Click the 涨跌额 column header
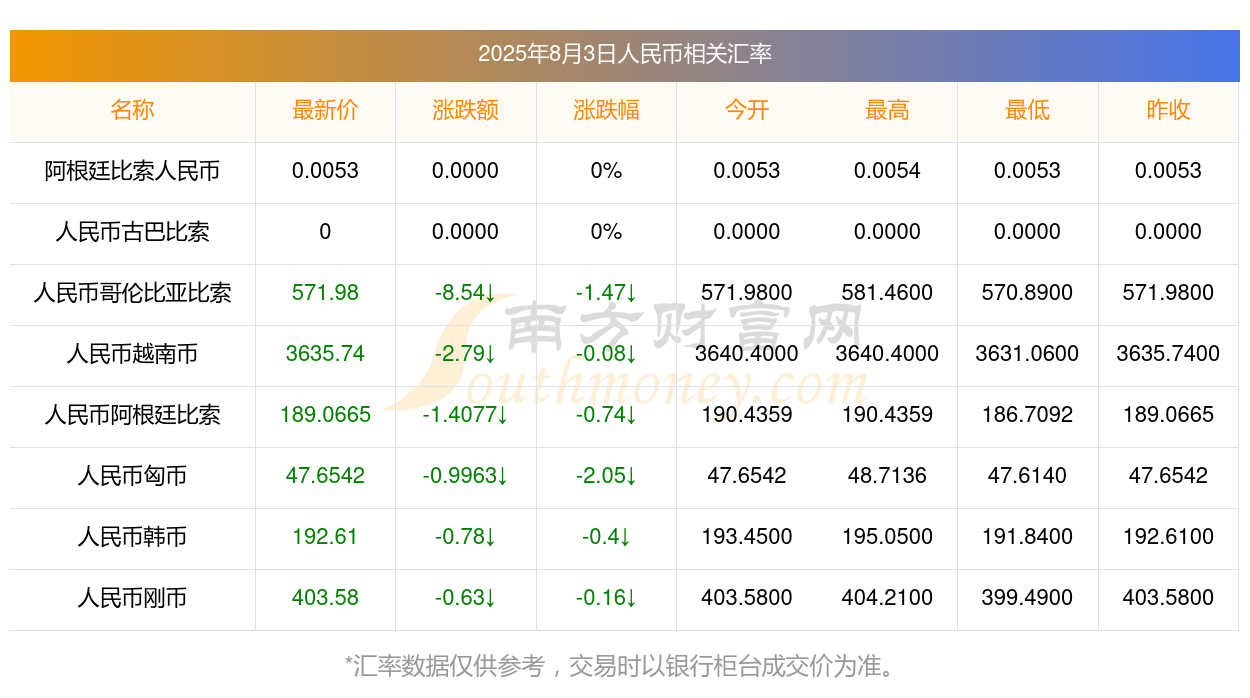Viewport: 1250px width, 698px height. coord(465,110)
